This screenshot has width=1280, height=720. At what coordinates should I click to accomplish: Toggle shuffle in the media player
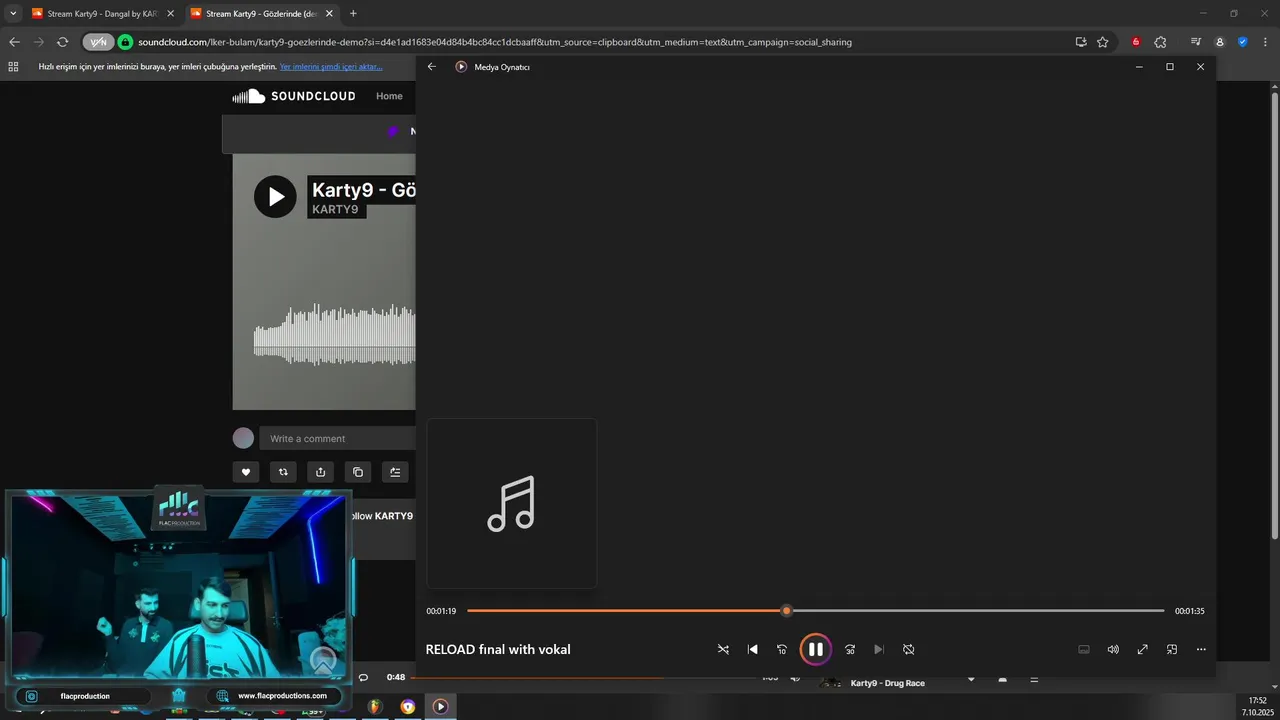coord(723,649)
